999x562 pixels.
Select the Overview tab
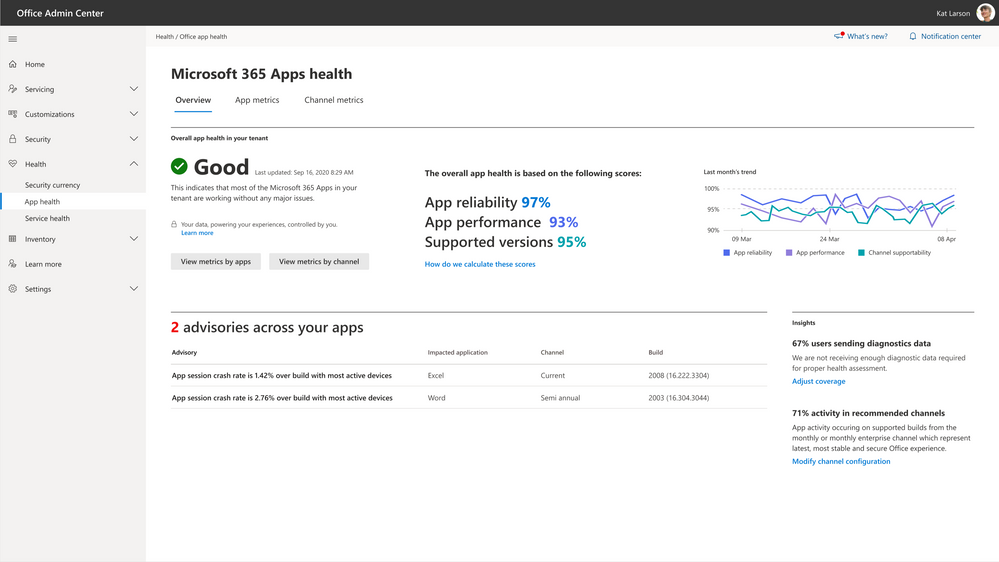click(x=193, y=100)
